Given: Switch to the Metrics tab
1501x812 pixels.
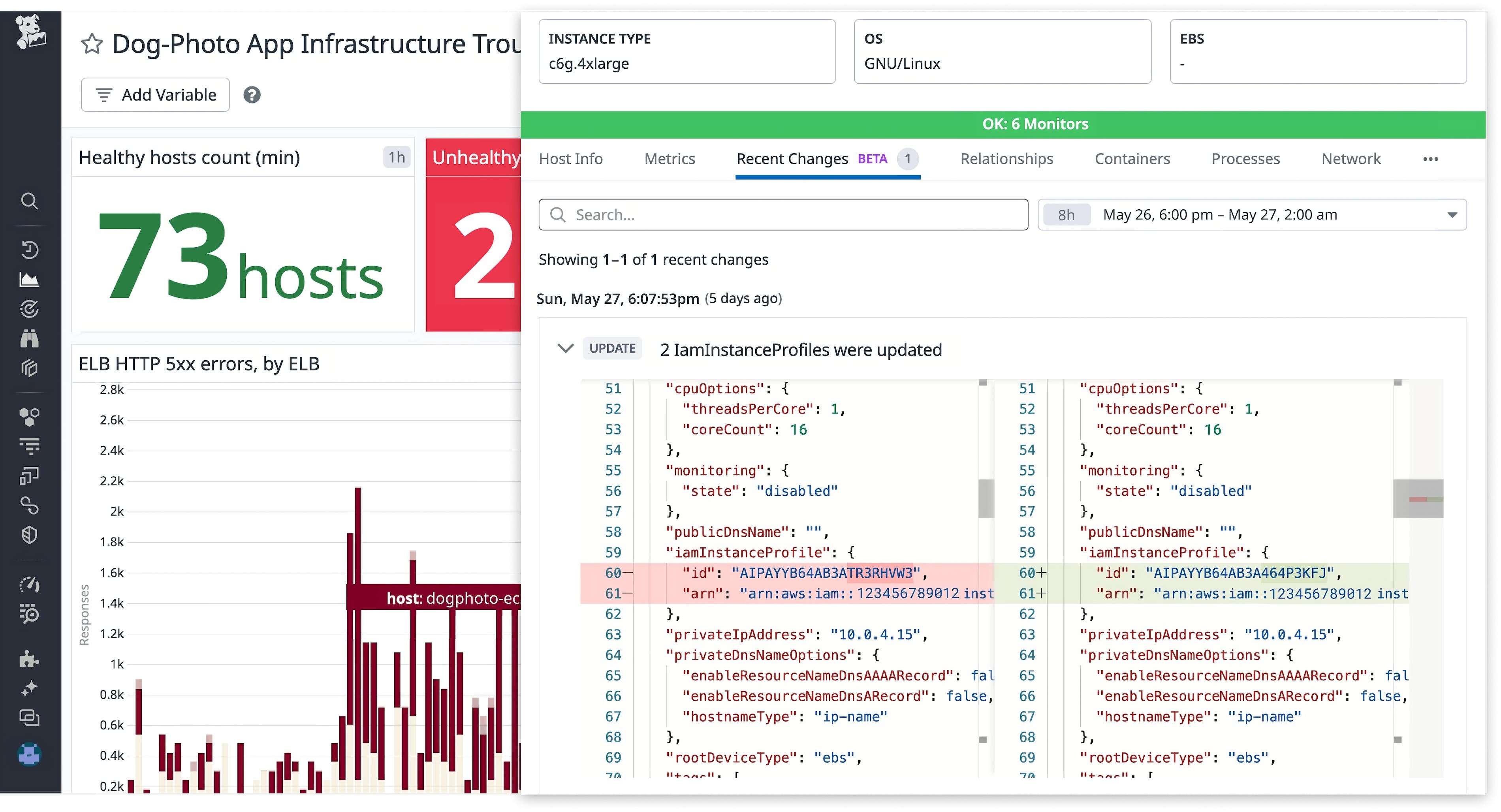Looking at the screenshot, I should click(670, 159).
